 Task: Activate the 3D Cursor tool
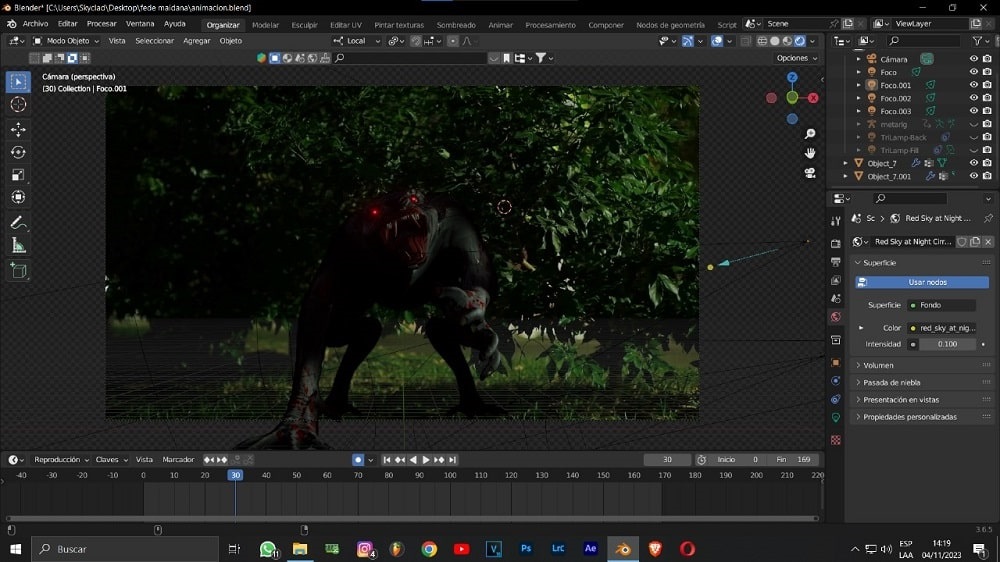(18, 104)
